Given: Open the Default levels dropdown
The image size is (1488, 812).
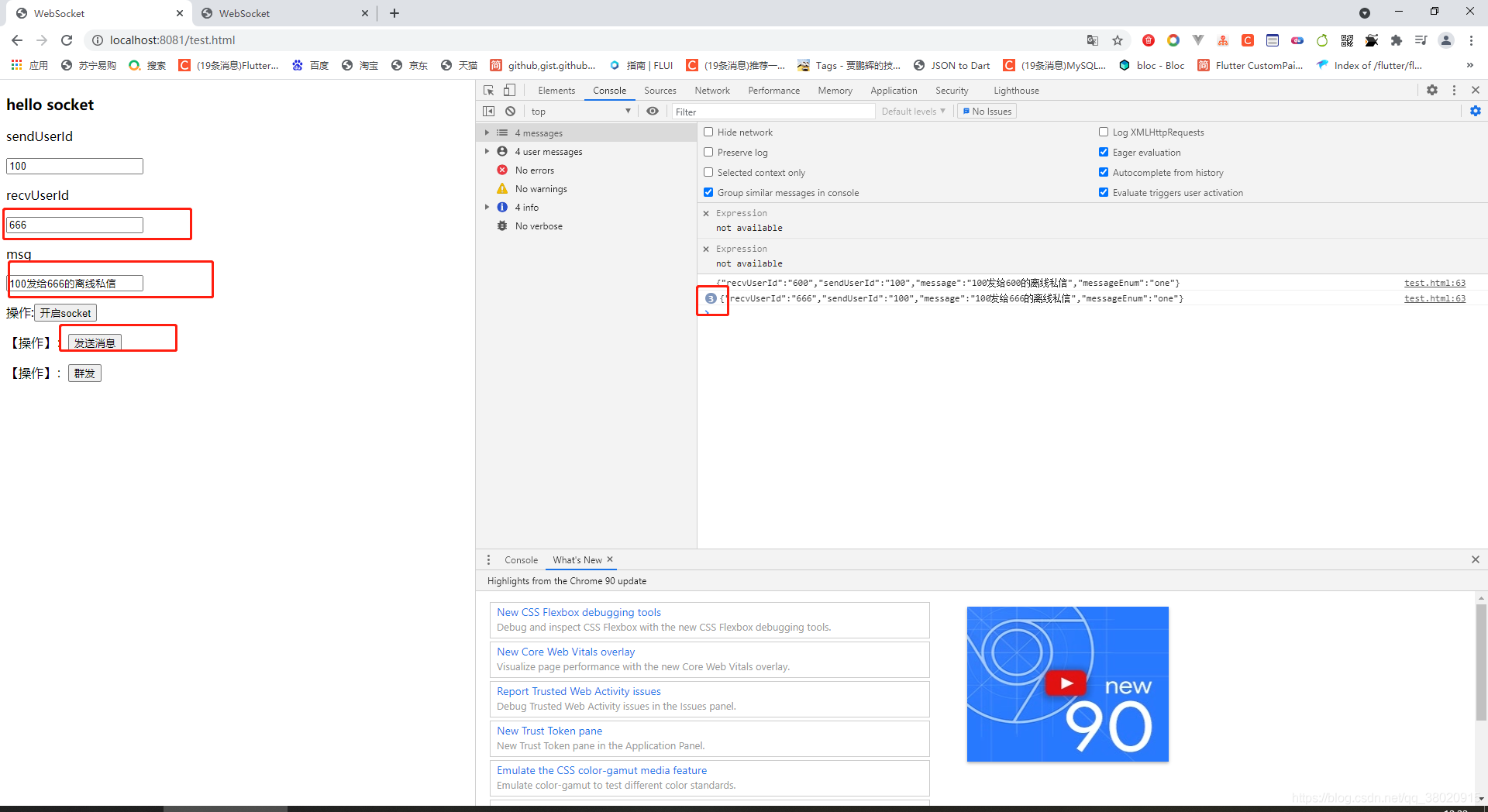Looking at the screenshot, I should pos(913,112).
